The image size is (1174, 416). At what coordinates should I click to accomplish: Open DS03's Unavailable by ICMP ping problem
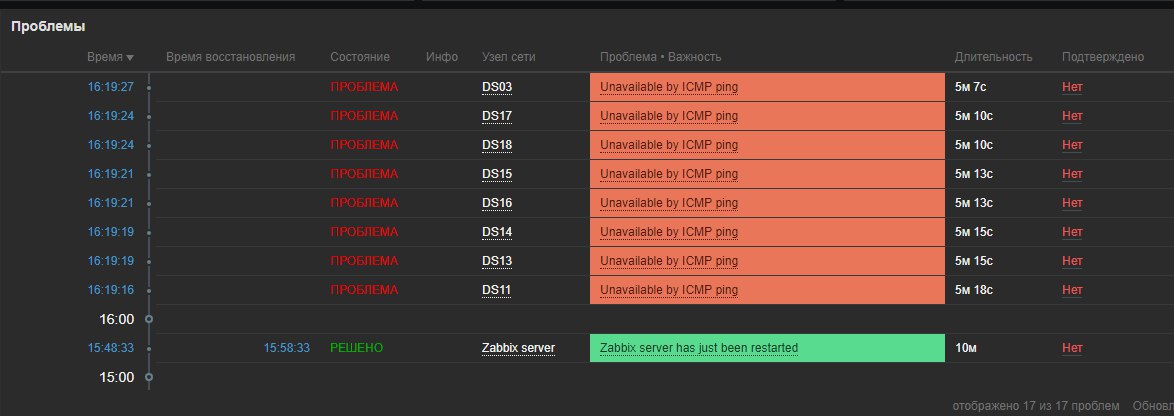[x=669, y=87]
